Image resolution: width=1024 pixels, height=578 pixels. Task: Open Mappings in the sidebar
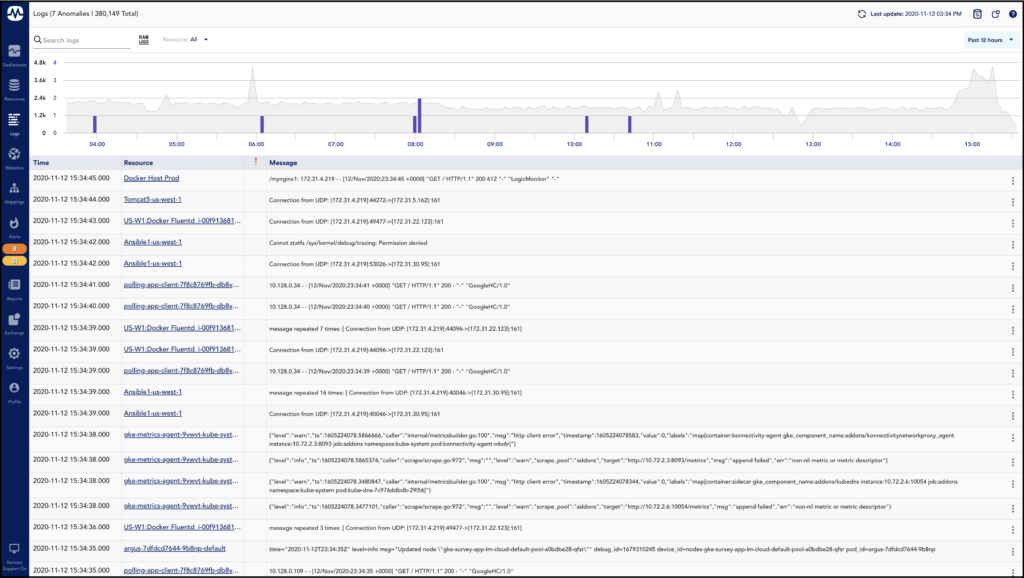click(14, 192)
